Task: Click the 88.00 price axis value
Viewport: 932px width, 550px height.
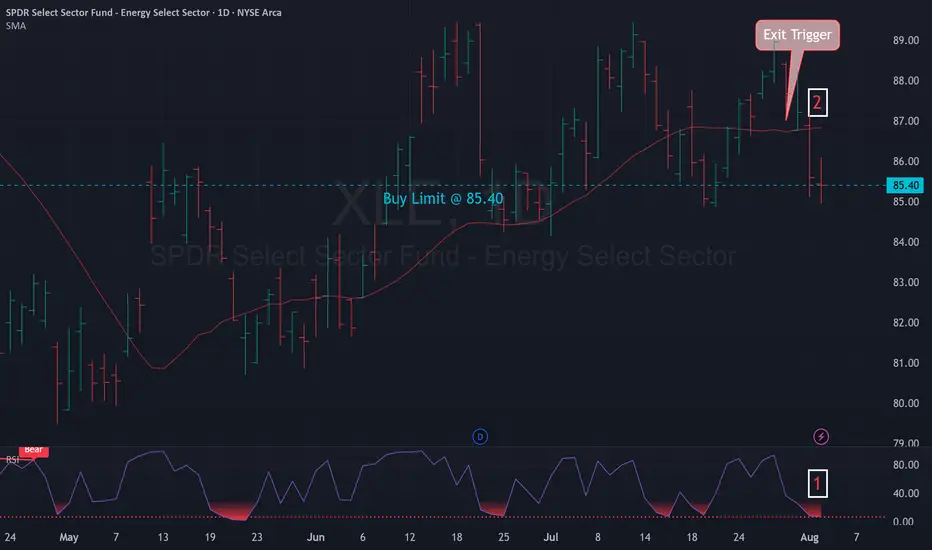Action: pyautogui.click(x=905, y=81)
